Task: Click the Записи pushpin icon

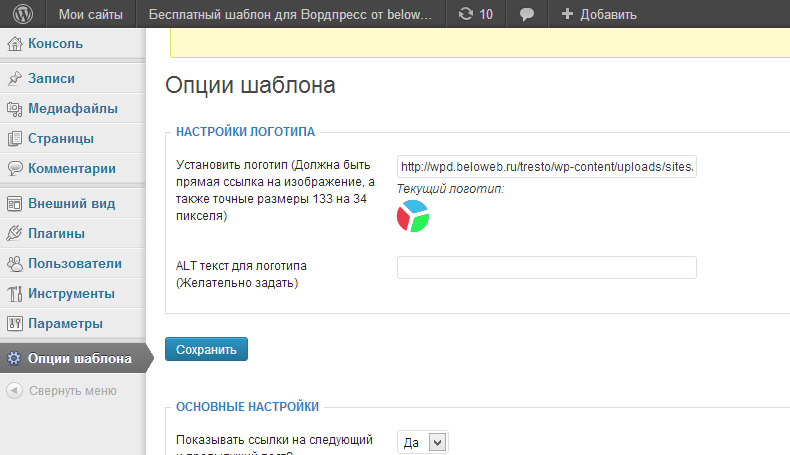Action: coord(14,79)
